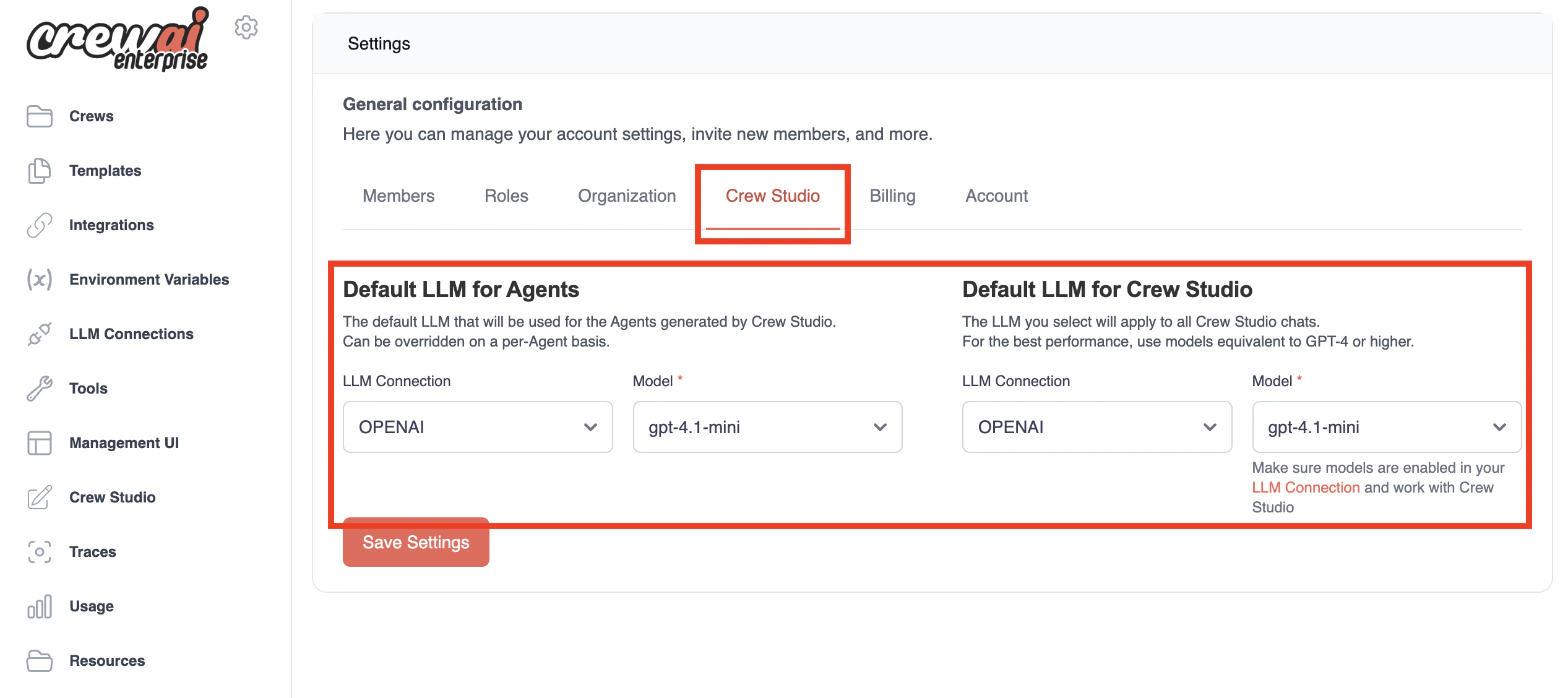Open settings via the gear icon

tap(246, 27)
